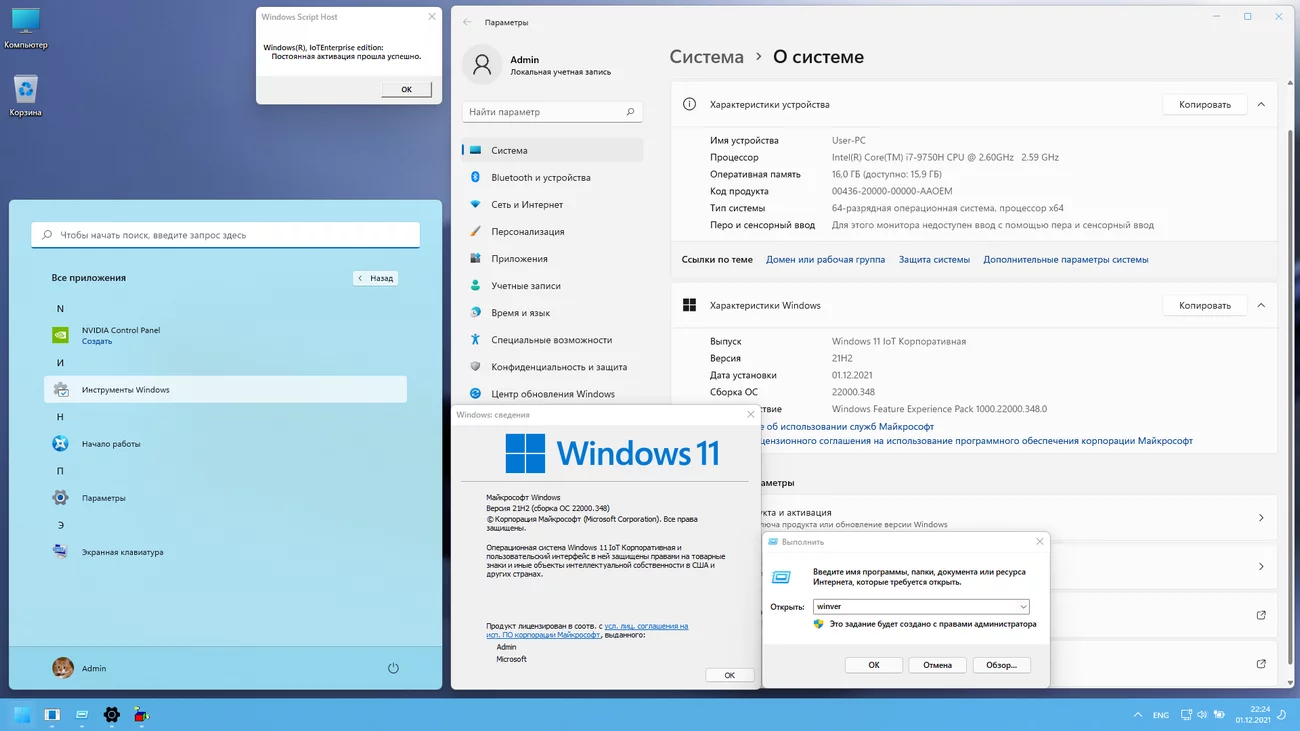Expand the system tray hidden icons chevron

click(x=1138, y=715)
